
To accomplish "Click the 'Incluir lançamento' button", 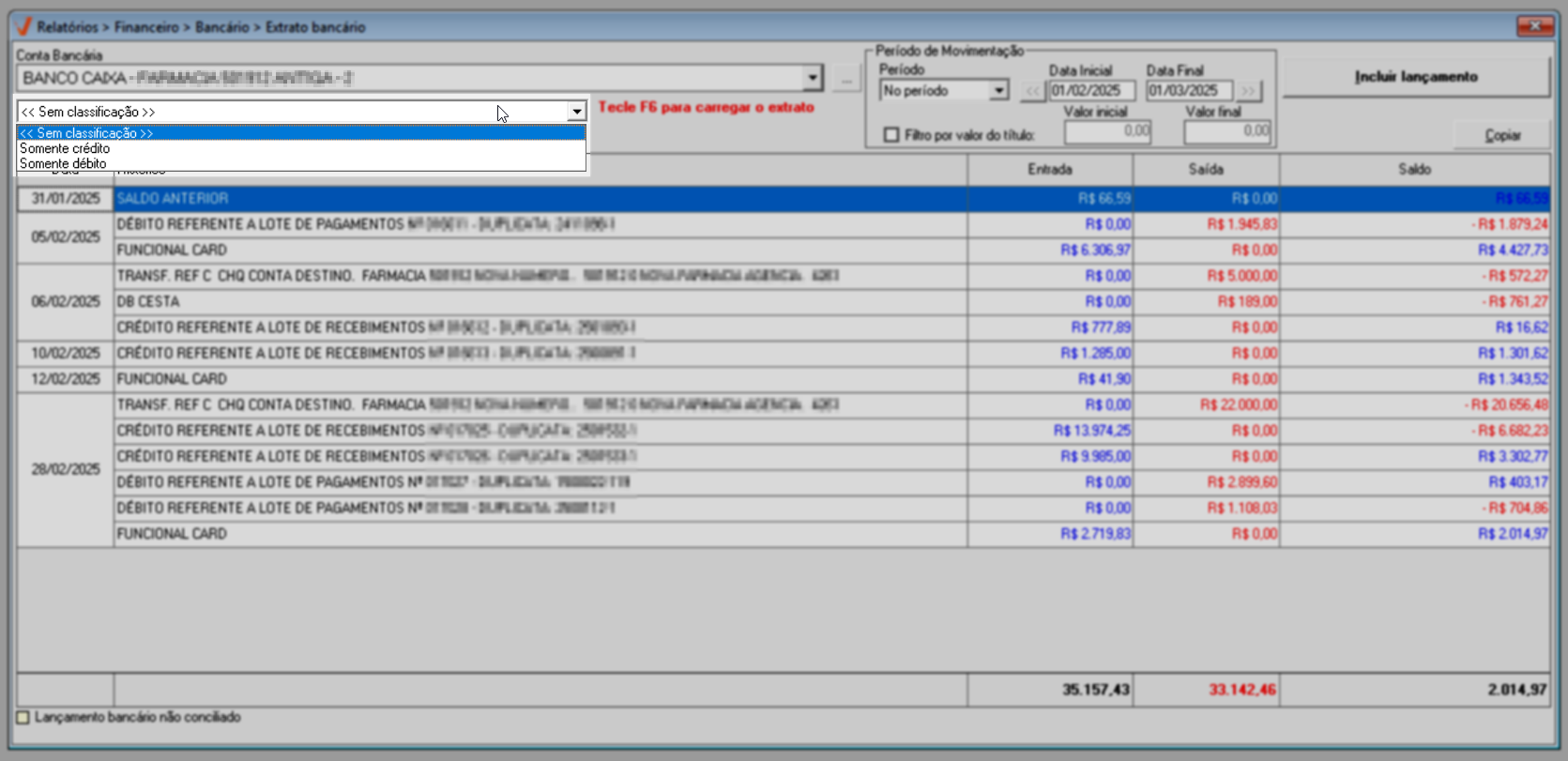I will (1416, 77).
